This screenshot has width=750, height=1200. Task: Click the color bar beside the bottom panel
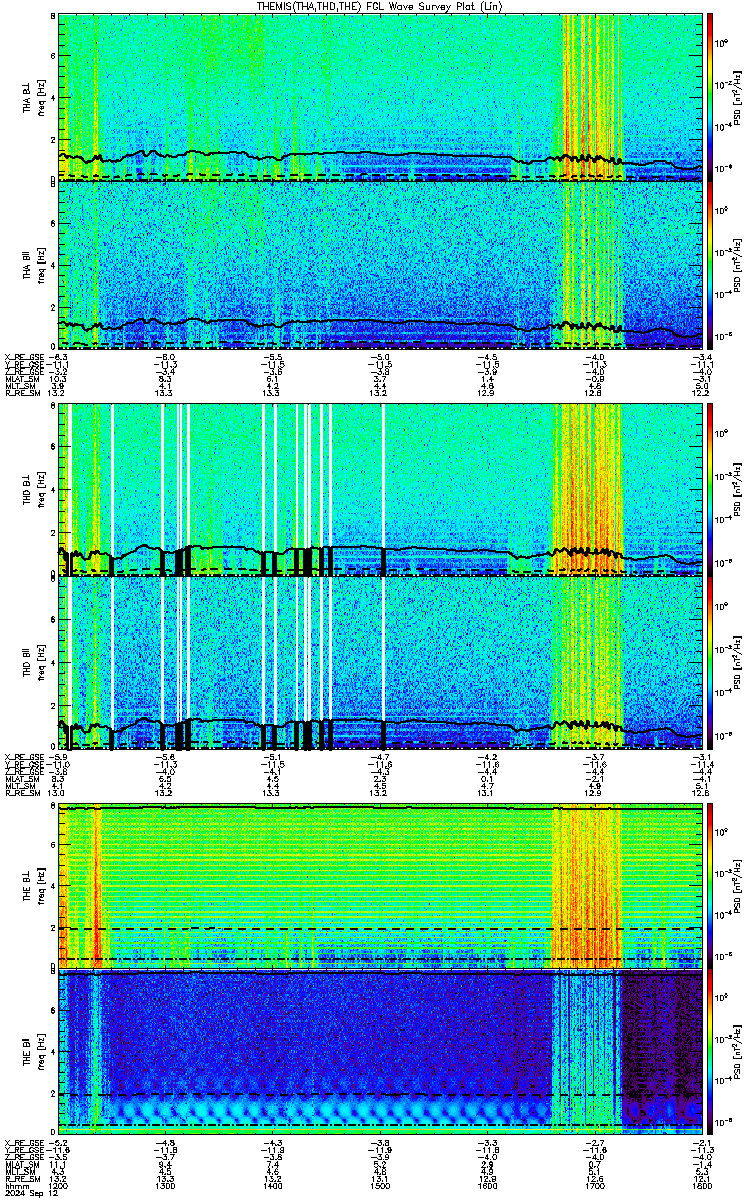[x=710, y=1052]
